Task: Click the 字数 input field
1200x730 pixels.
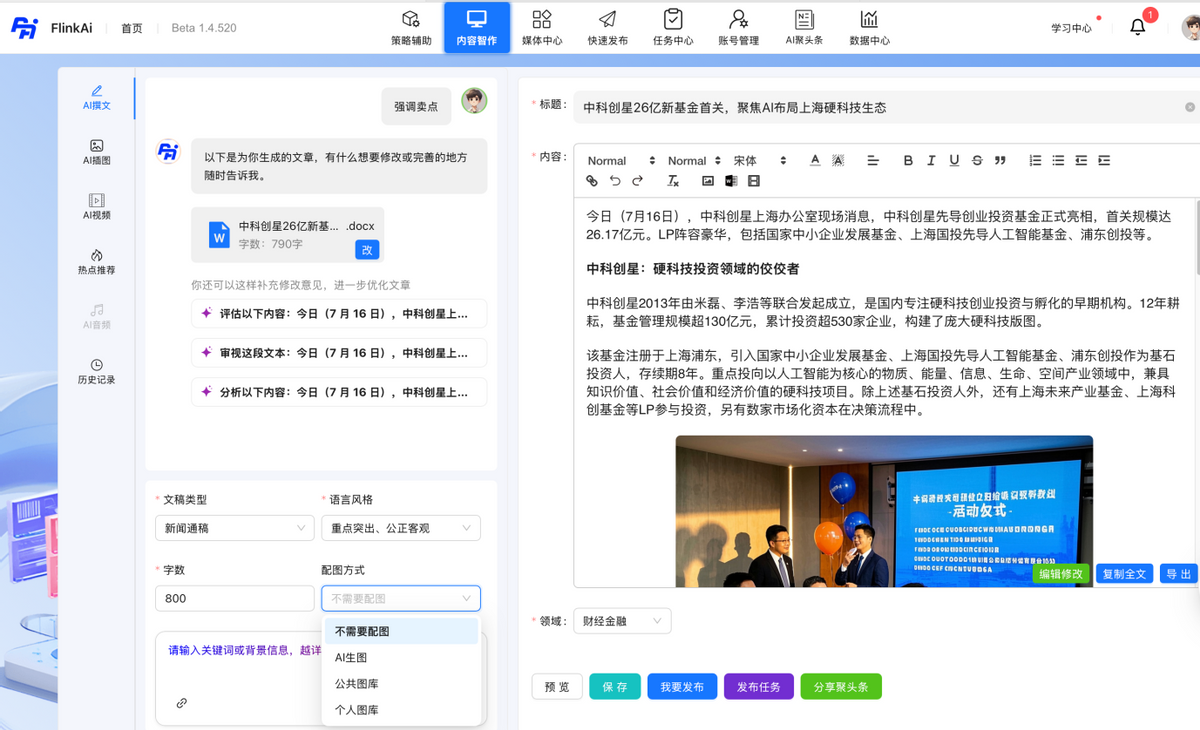Action: [x=235, y=598]
